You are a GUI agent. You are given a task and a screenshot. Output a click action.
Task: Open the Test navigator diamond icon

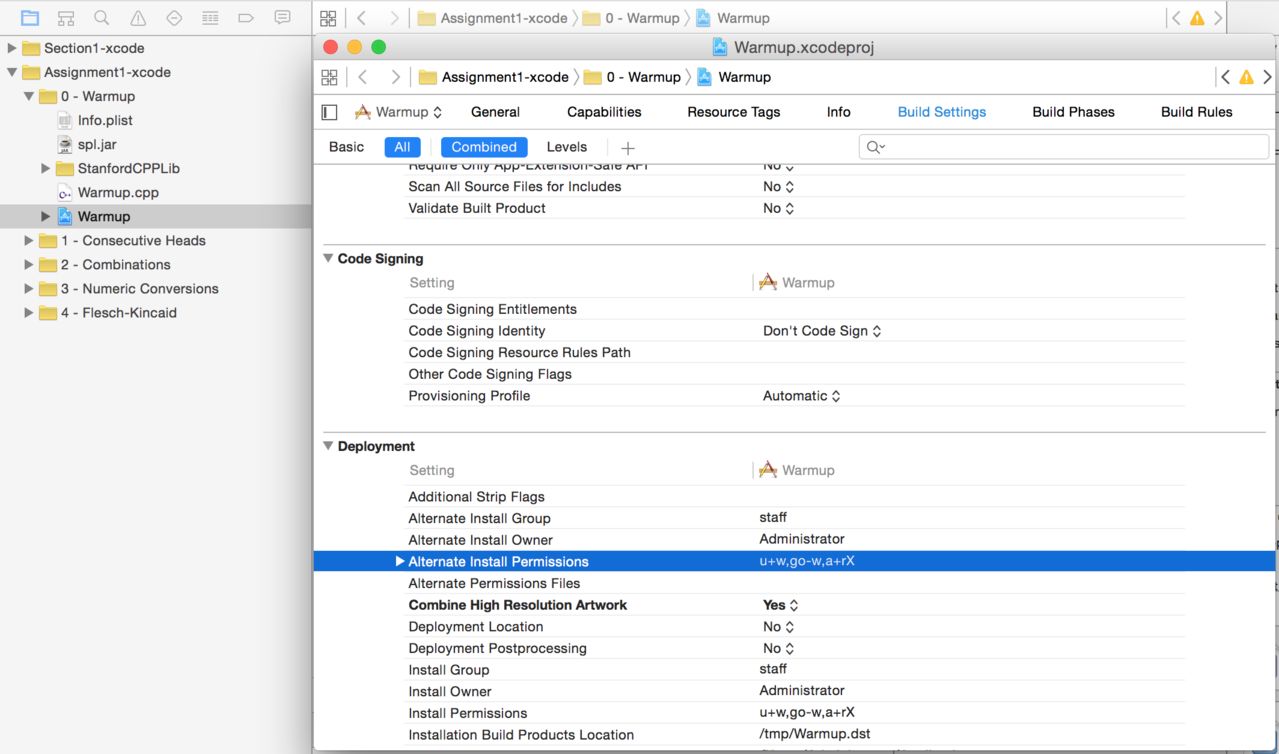[174, 18]
